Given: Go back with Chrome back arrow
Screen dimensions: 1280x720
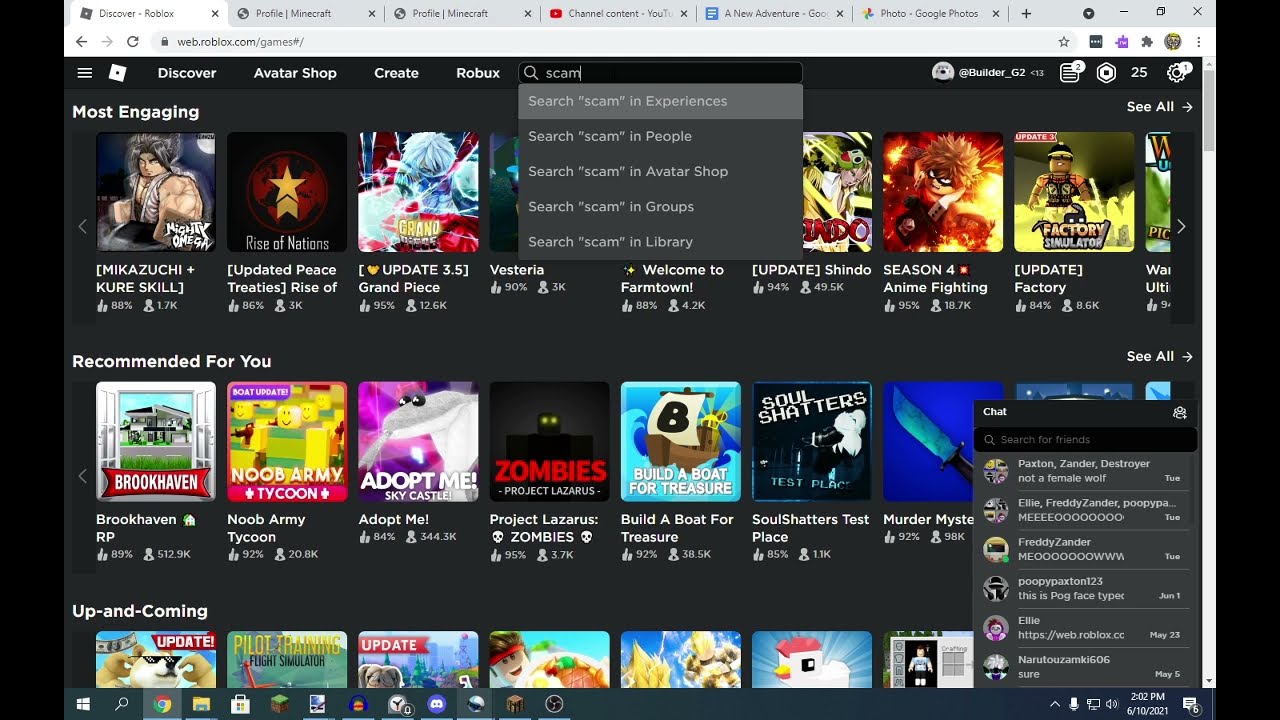Looking at the screenshot, I should tap(82, 42).
